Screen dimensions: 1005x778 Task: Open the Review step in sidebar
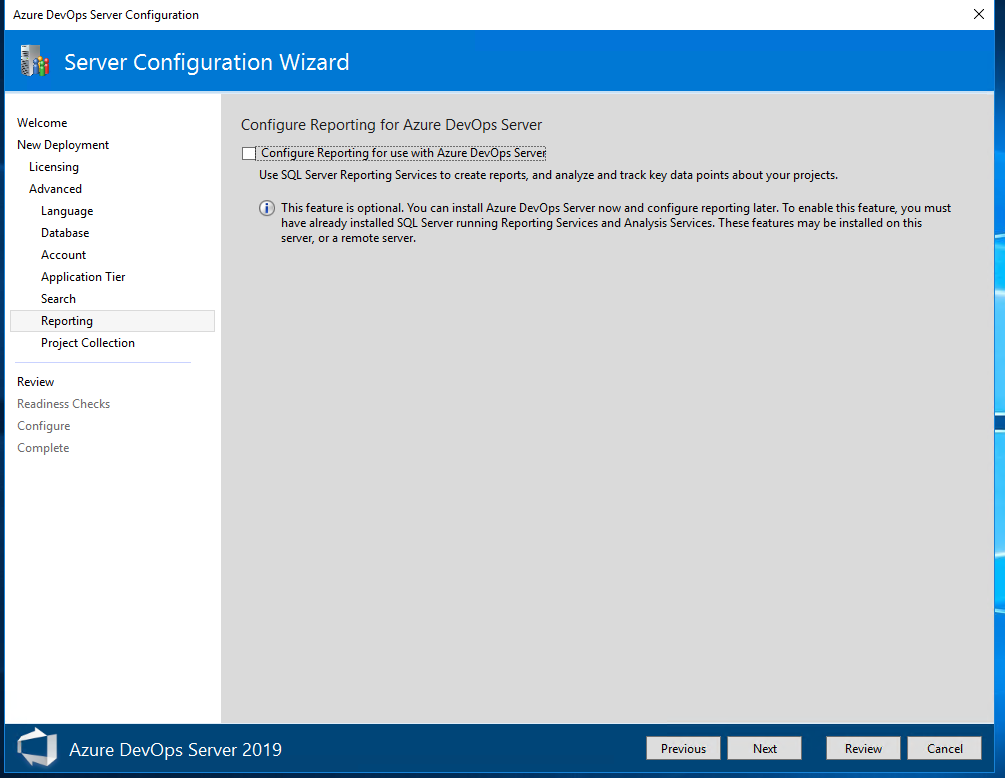coord(36,381)
